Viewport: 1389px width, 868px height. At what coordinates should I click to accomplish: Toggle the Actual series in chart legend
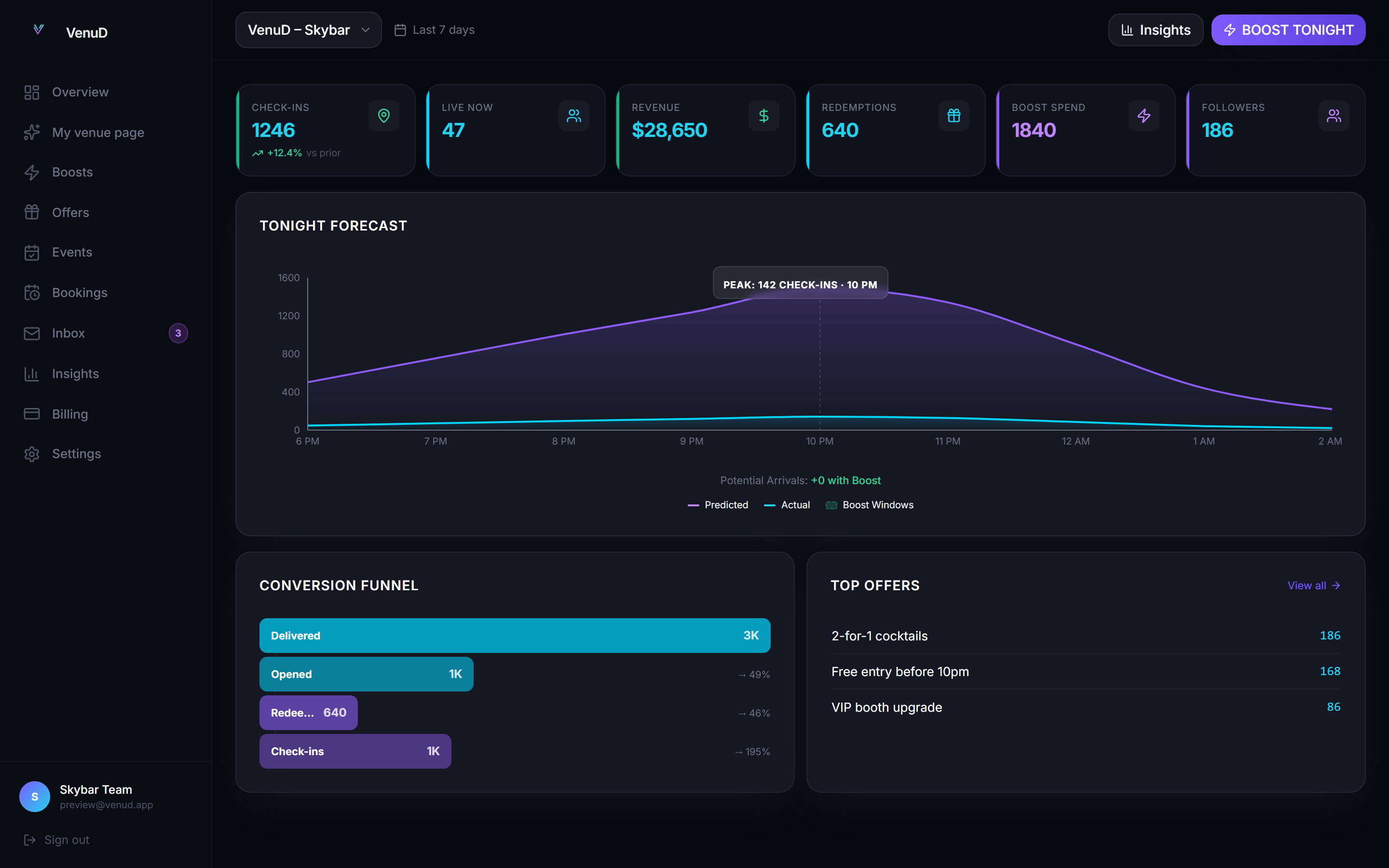click(x=787, y=505)
